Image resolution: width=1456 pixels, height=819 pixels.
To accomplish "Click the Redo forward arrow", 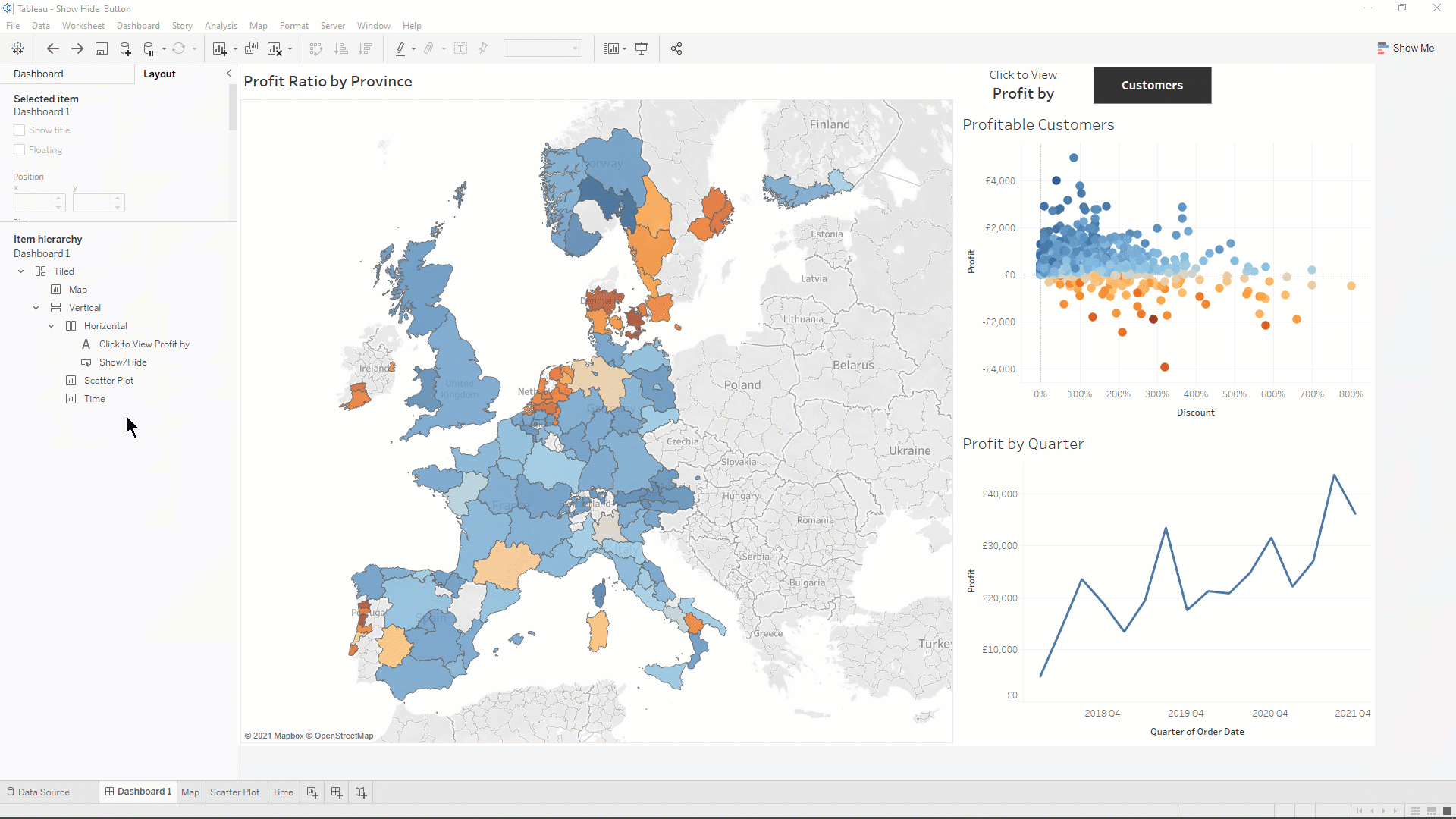I will pos(77,49).
